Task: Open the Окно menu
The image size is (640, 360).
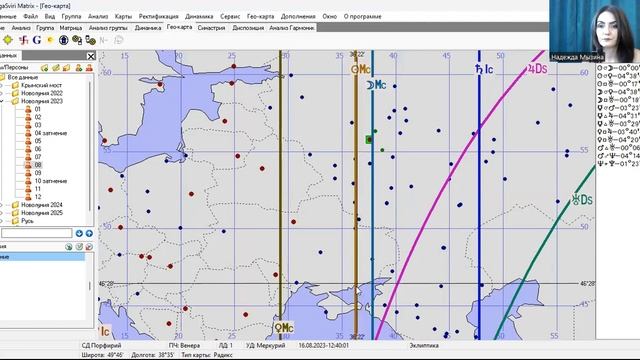Action: point(330,16)
